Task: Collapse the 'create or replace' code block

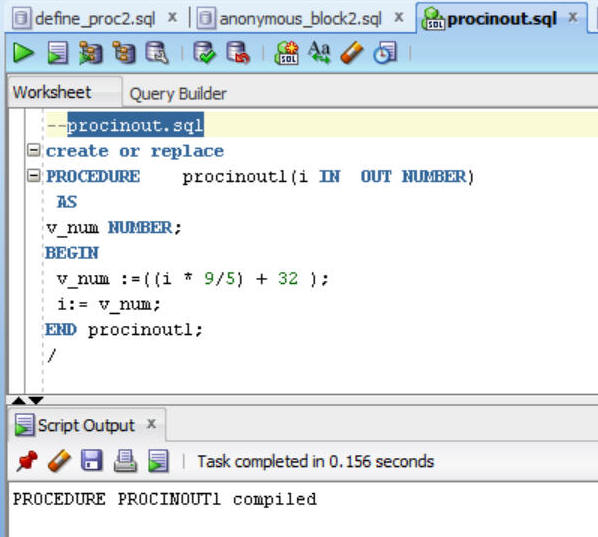Action: click(x=34, y=150)
